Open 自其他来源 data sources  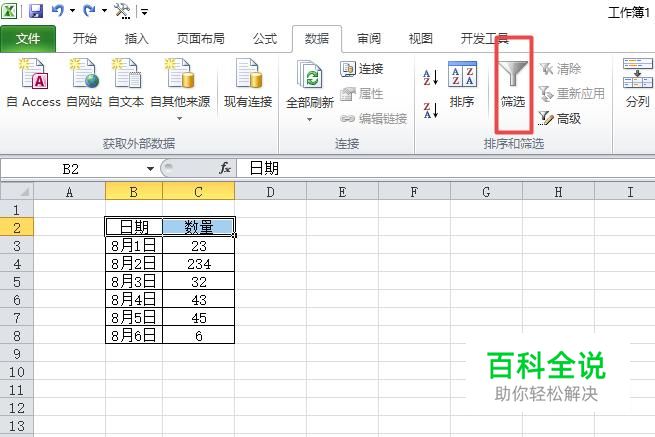pyautogui.click(x=180, y=83)
